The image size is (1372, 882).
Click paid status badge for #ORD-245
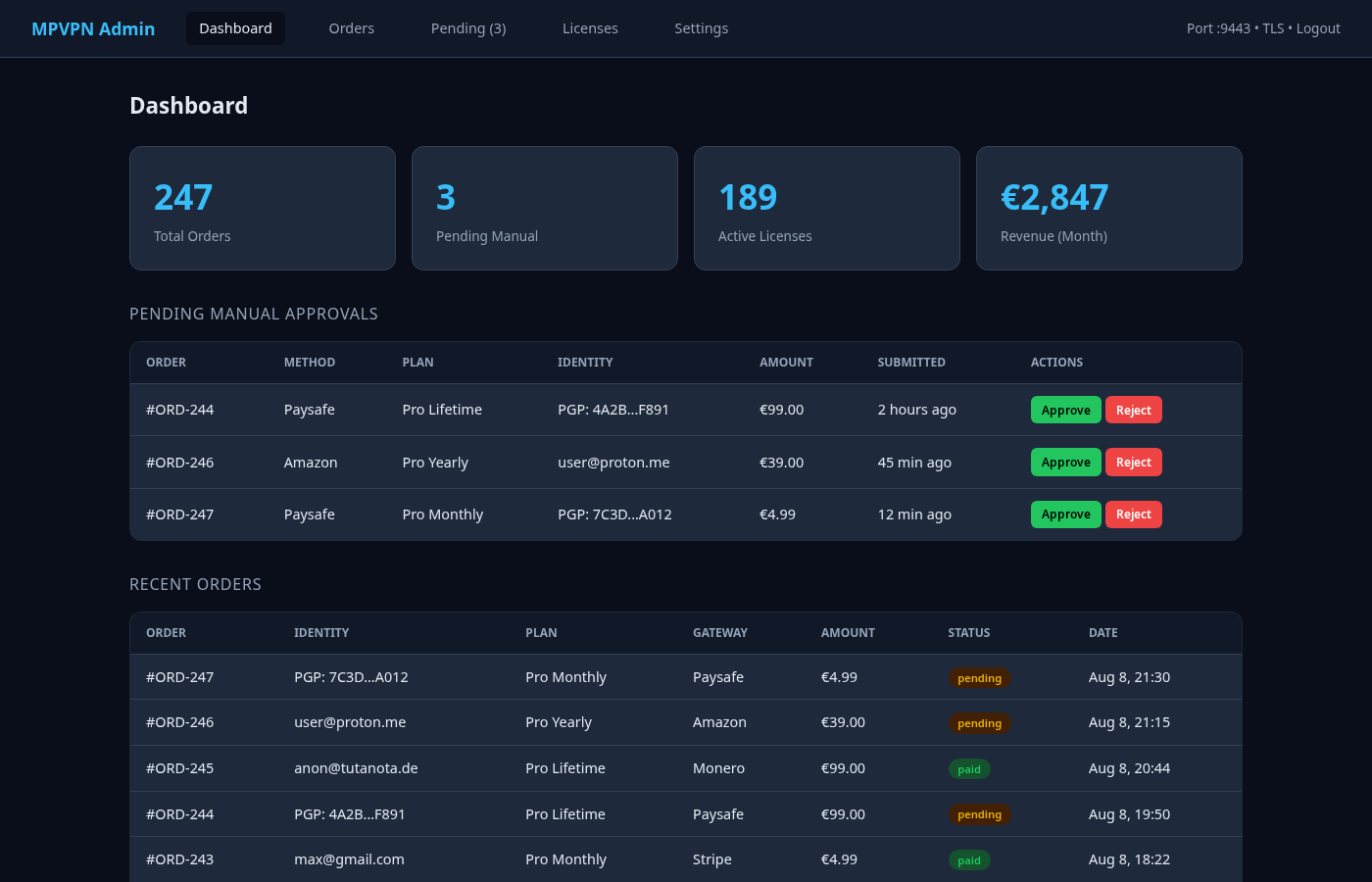coord(969,769)
